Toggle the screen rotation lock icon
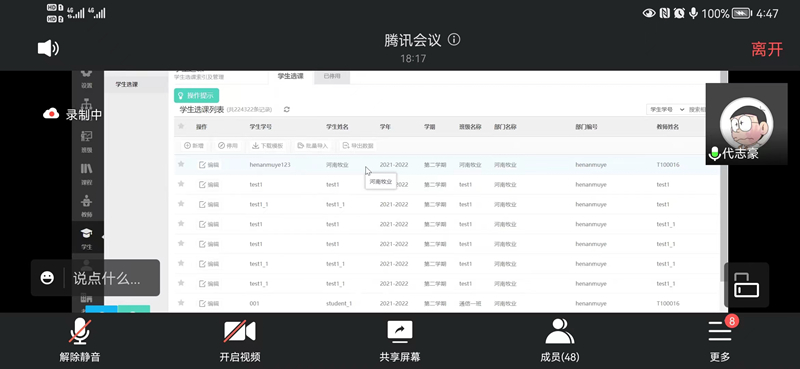The height and width of the screenshot is (369, 800). pos(746,285)
